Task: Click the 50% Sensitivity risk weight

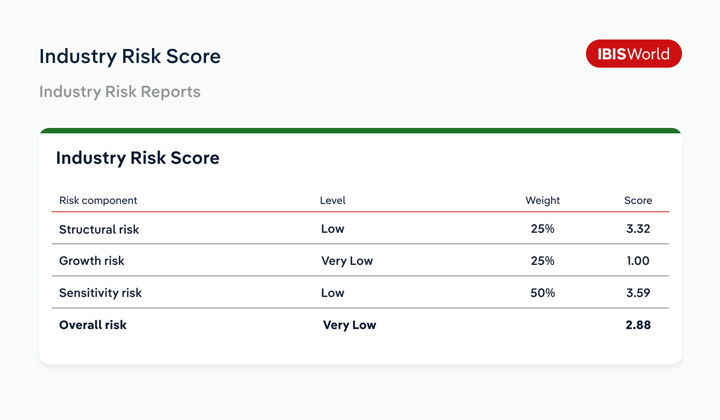Action: [543, 293]
